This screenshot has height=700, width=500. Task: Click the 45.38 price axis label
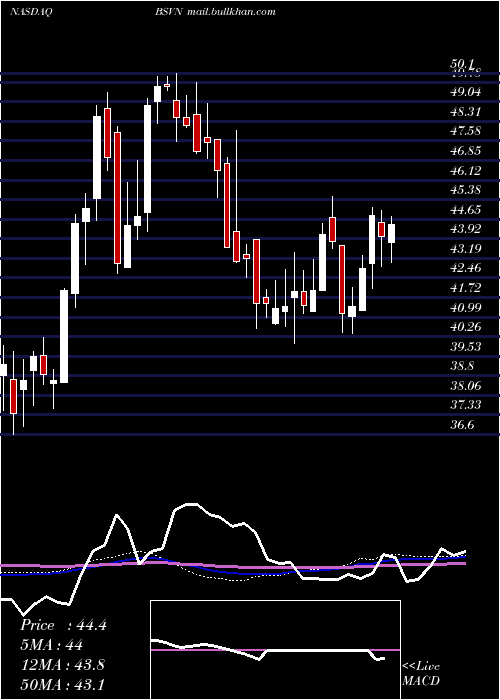466,190
